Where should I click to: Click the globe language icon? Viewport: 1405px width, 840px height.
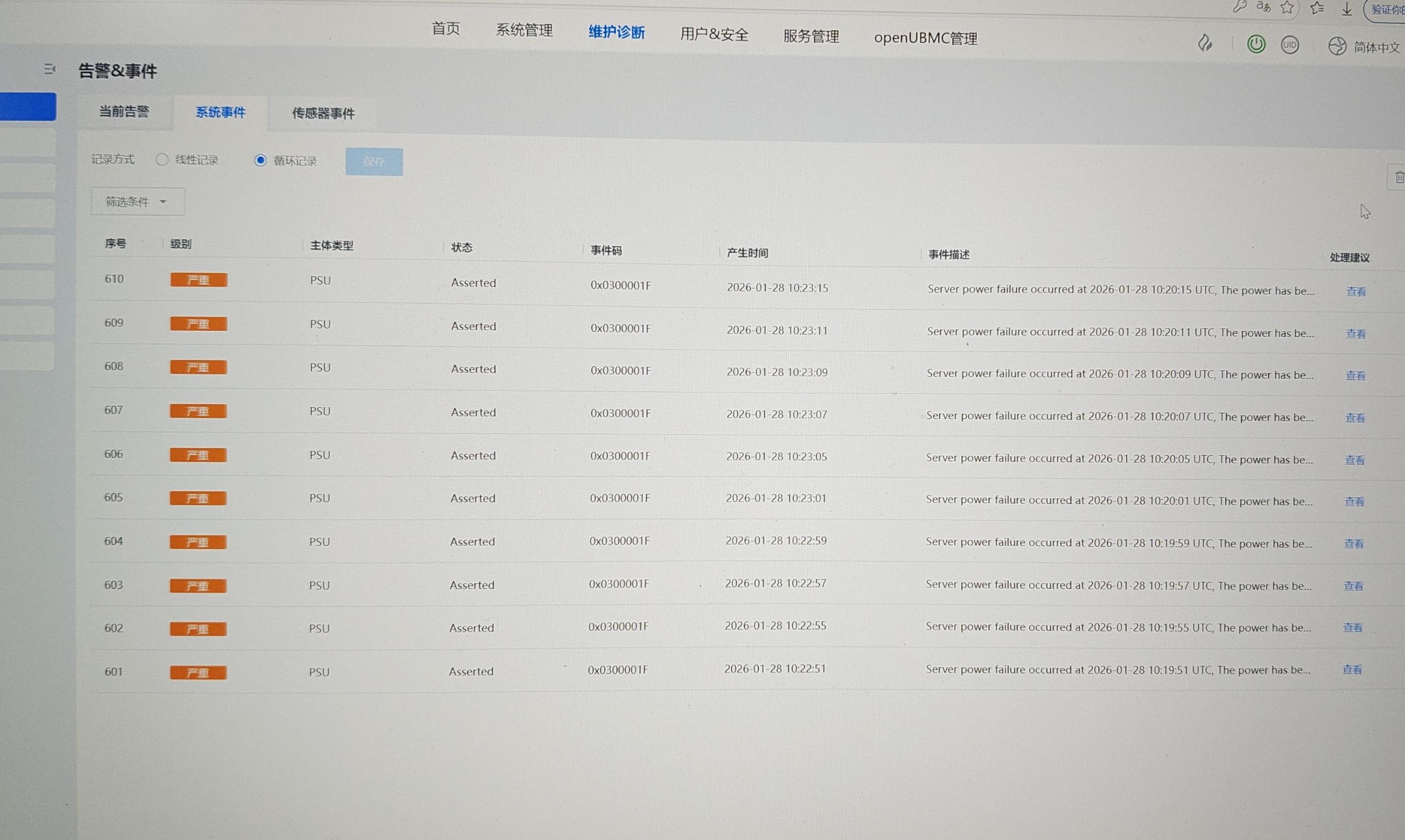coord(1337,47)
